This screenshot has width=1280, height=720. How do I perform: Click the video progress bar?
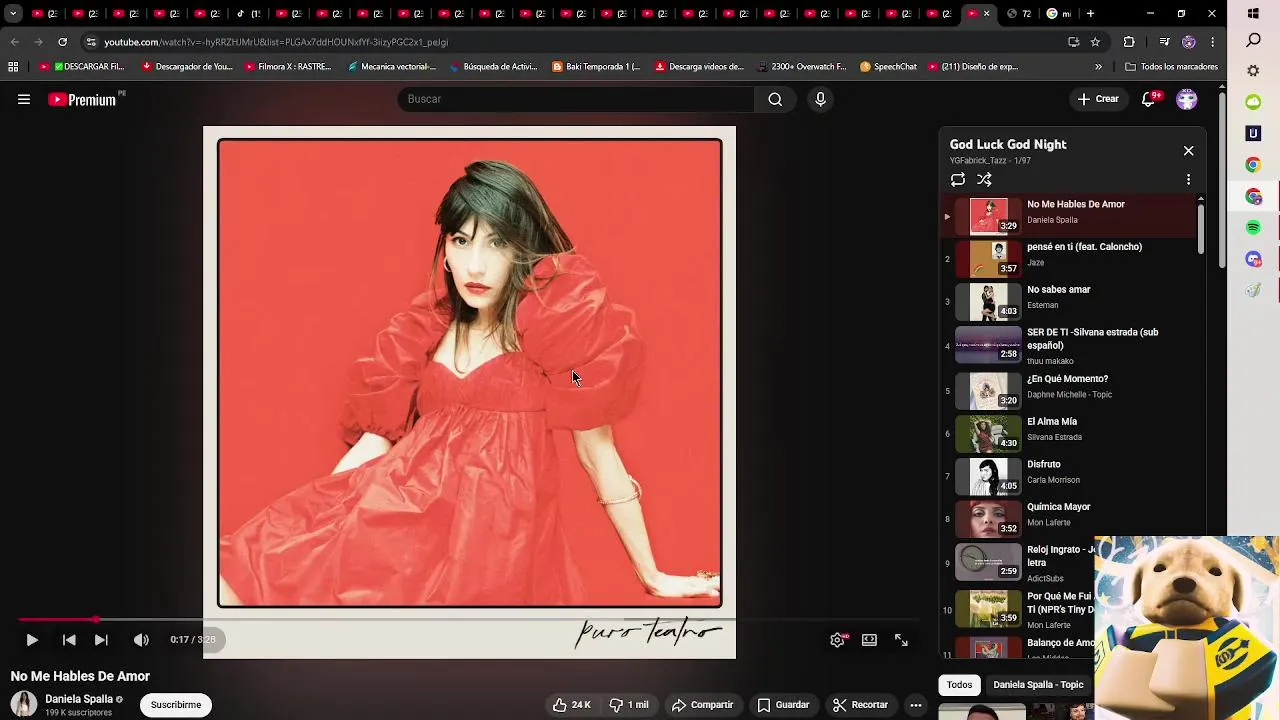click(x=469, y=620)
